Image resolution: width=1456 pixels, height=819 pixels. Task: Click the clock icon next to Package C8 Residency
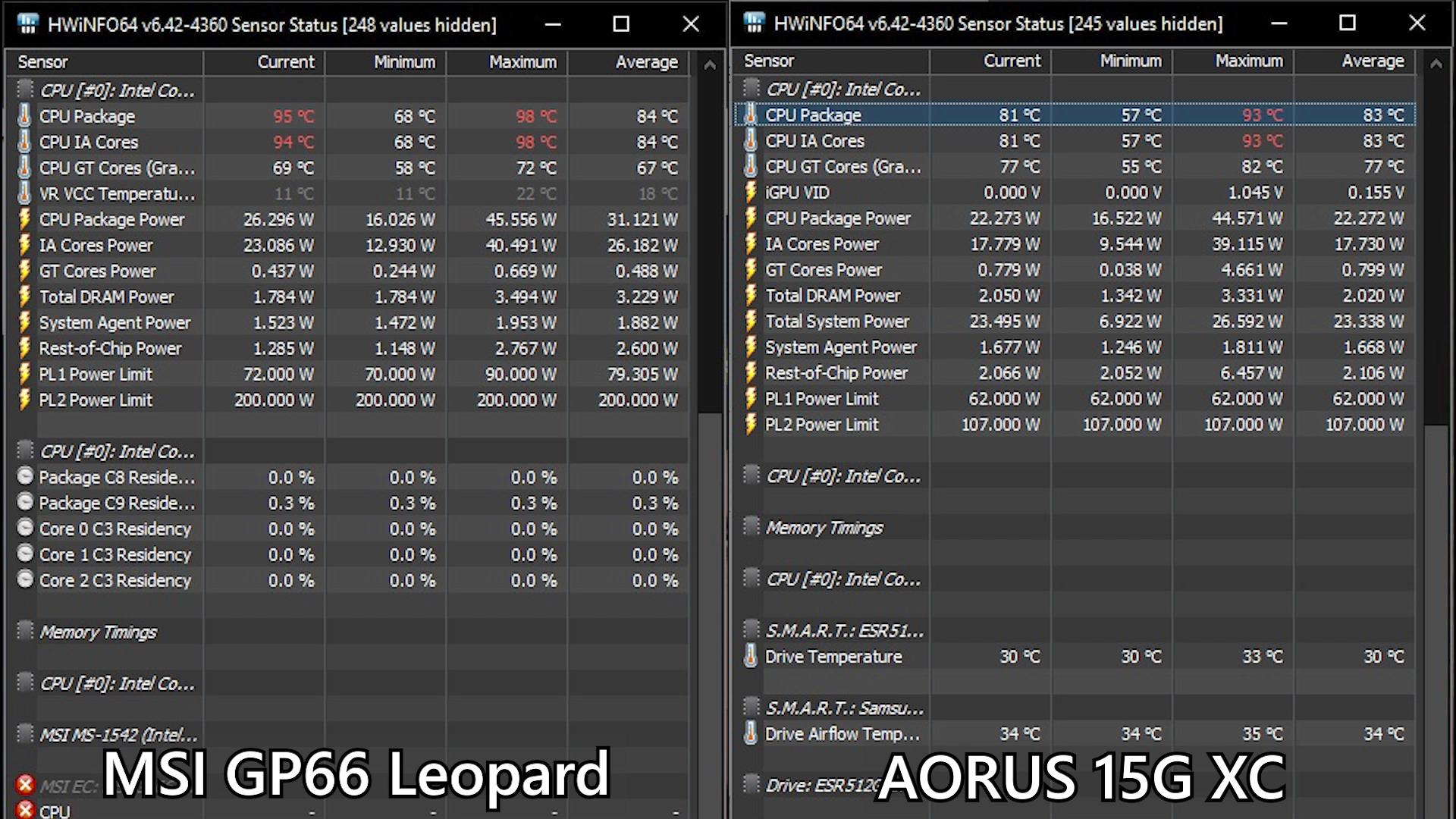(25, 476)
